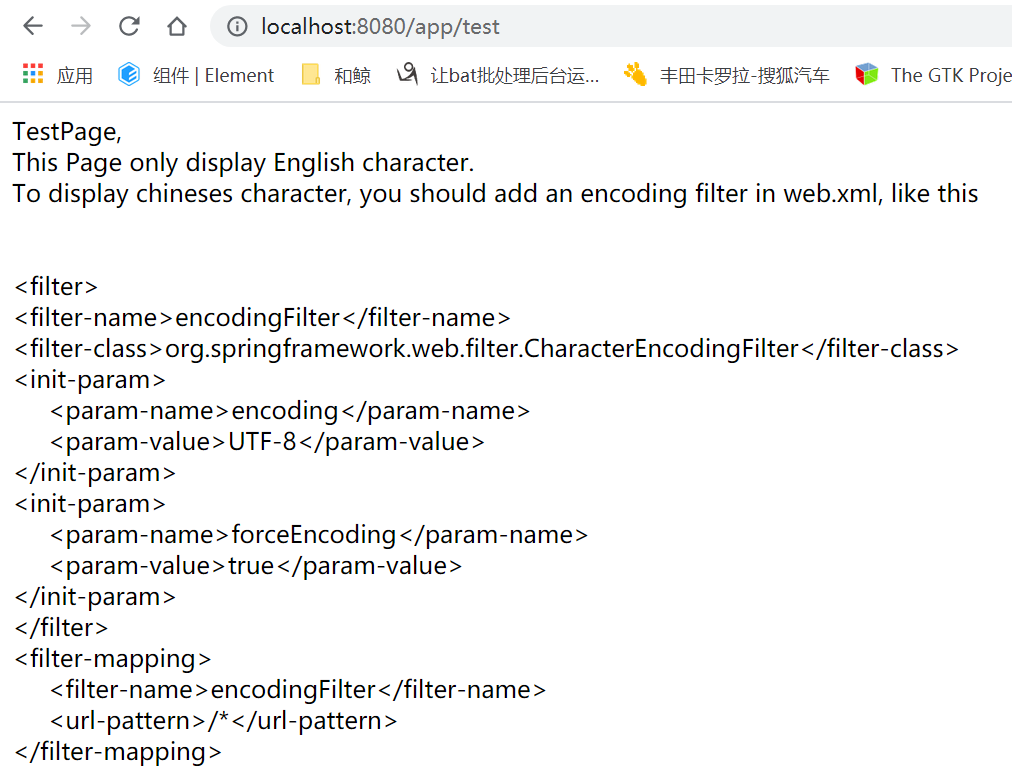Click the "TestPage," heading text
Image resolution: width=1012 pixels, height=782 pixels.
(x=67, y=131)
